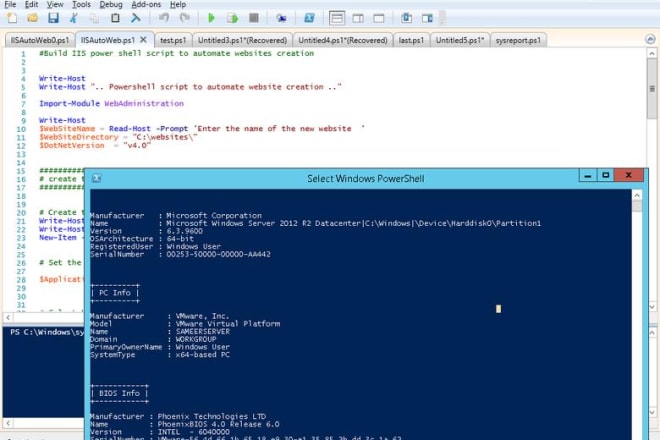This screenshot has width=660, height=440.
Task: Show script pane on the right layout icon
Action: tap(358, 18)
